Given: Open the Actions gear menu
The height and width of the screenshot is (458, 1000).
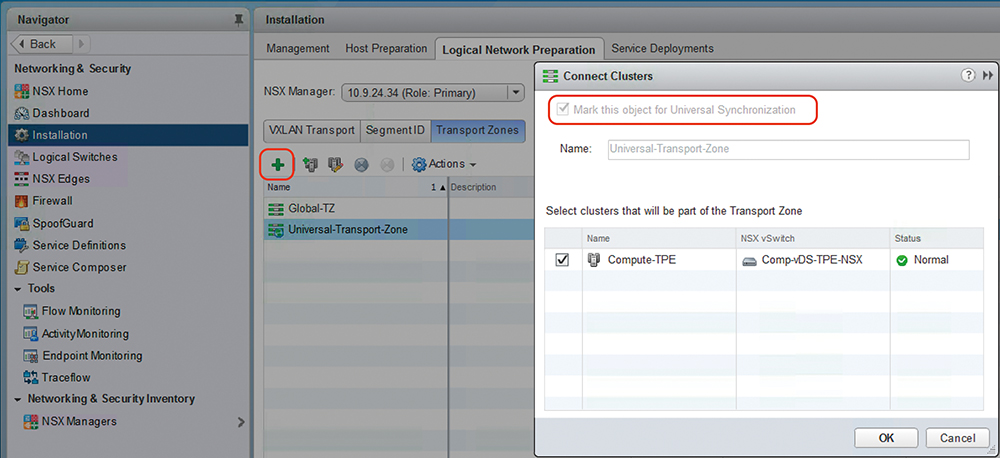Looking at the screenshot, I should click(445, 164).
